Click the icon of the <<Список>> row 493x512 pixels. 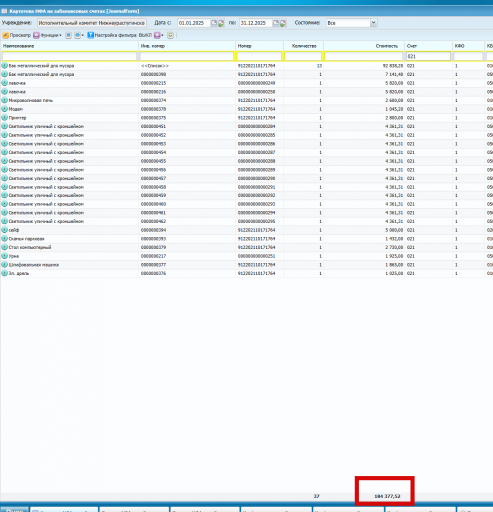coord(5,65)
